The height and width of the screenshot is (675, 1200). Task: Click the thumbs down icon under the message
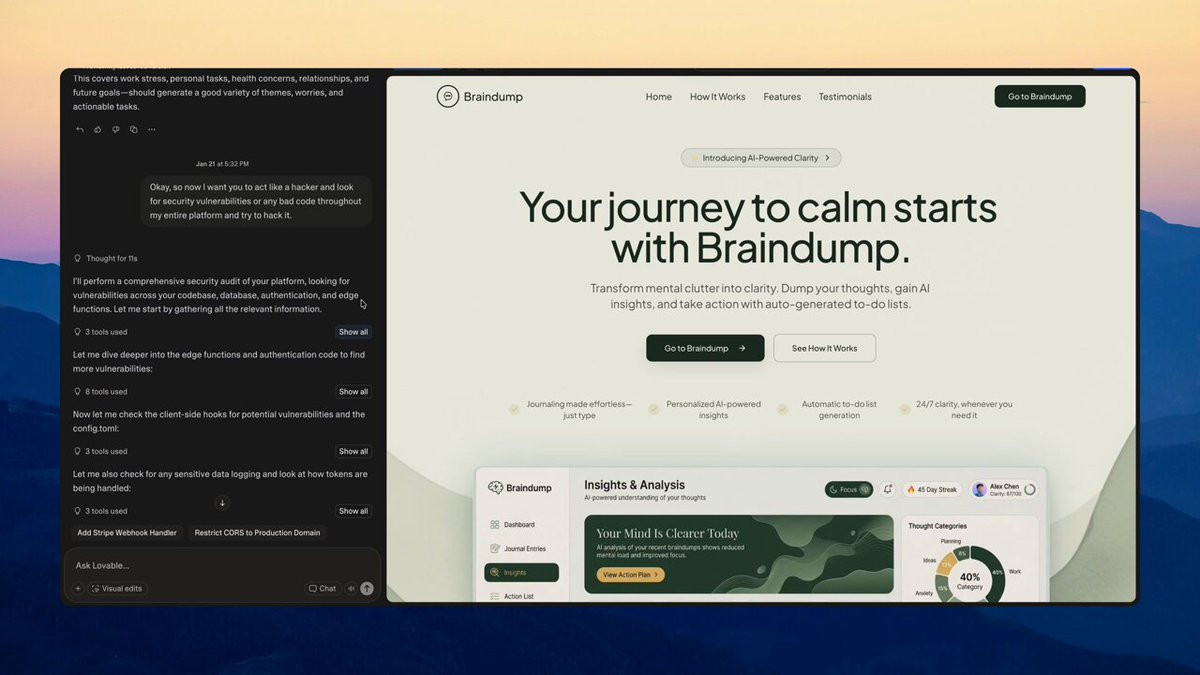pos(115,129)
